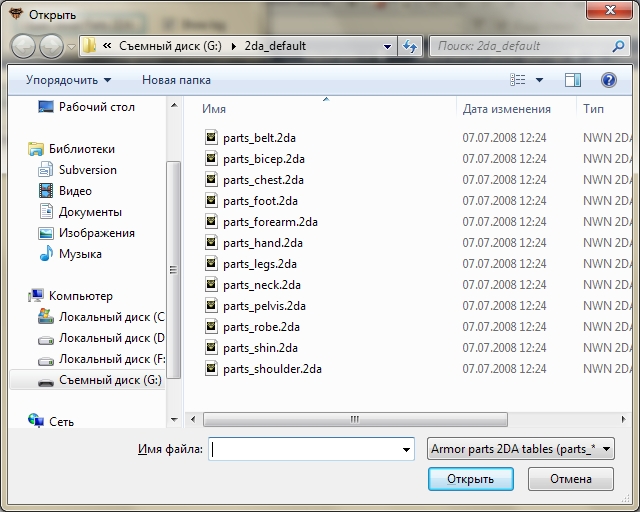
Task: Select the parts_shoulder.2da file
Action: pos(272,369)
